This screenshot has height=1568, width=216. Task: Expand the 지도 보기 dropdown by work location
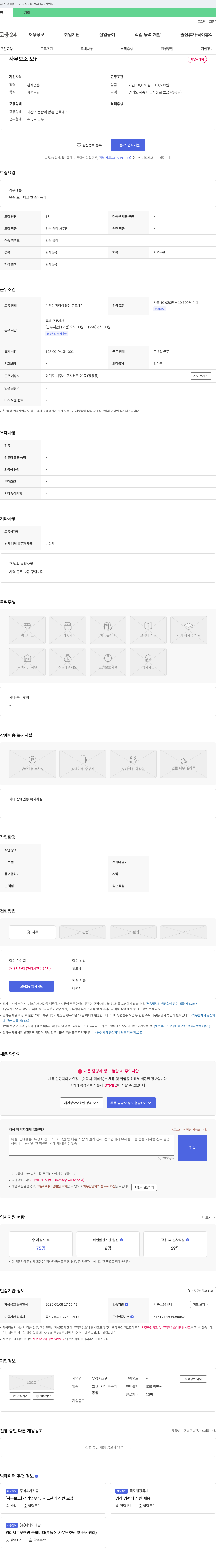(x=201, y=376)
